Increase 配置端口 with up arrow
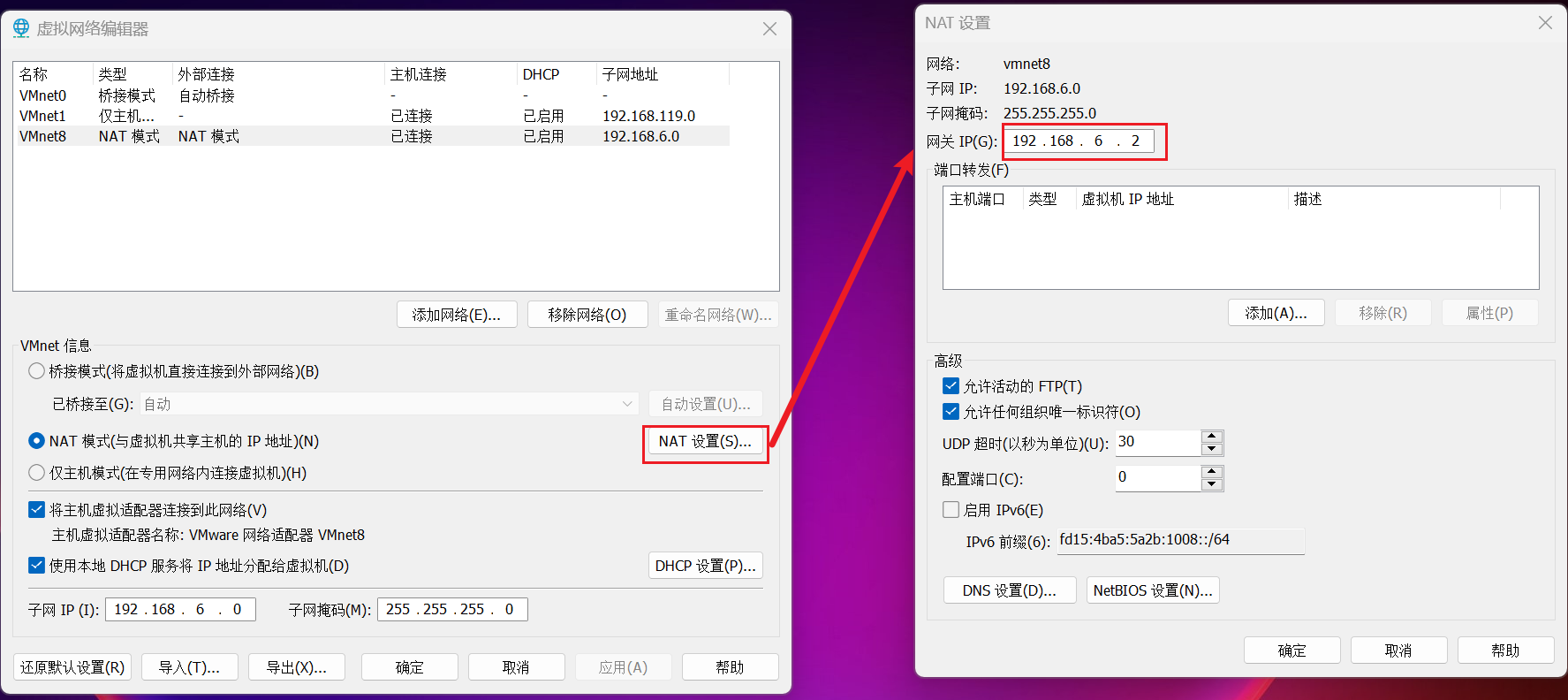The width and height of the screenshot is (1568, 700). coord(1213,472)
